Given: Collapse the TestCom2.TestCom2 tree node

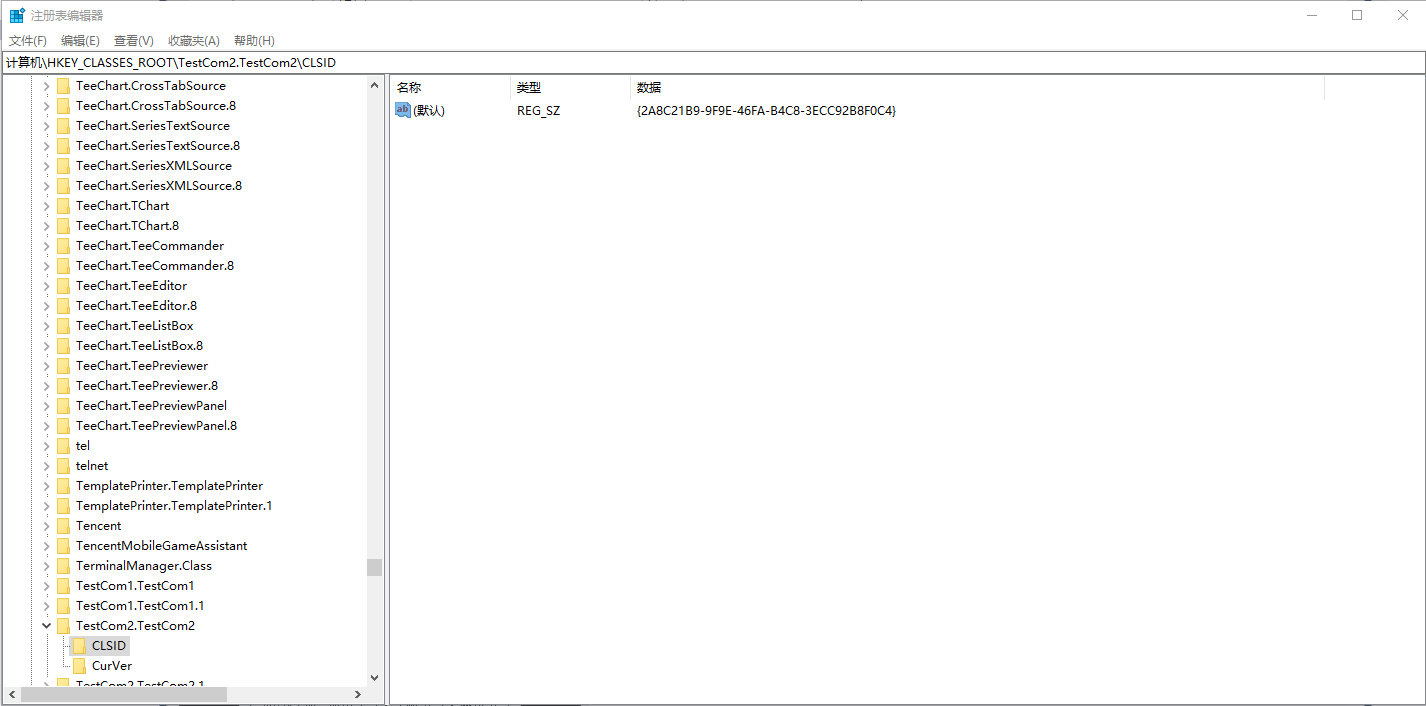Looking at the screenshot, I should (x=46, y=625).
